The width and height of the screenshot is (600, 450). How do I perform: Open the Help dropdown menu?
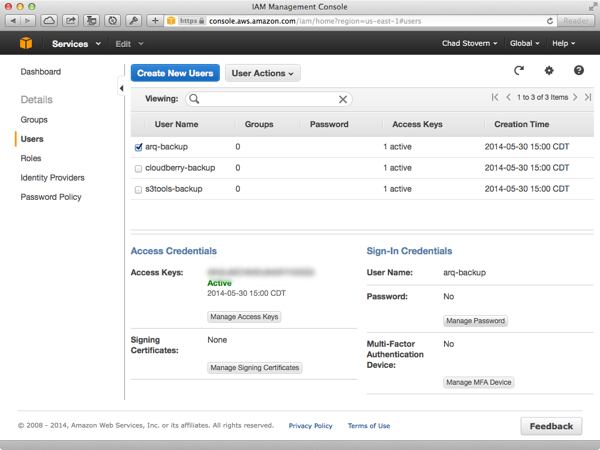tap(563, 43)
